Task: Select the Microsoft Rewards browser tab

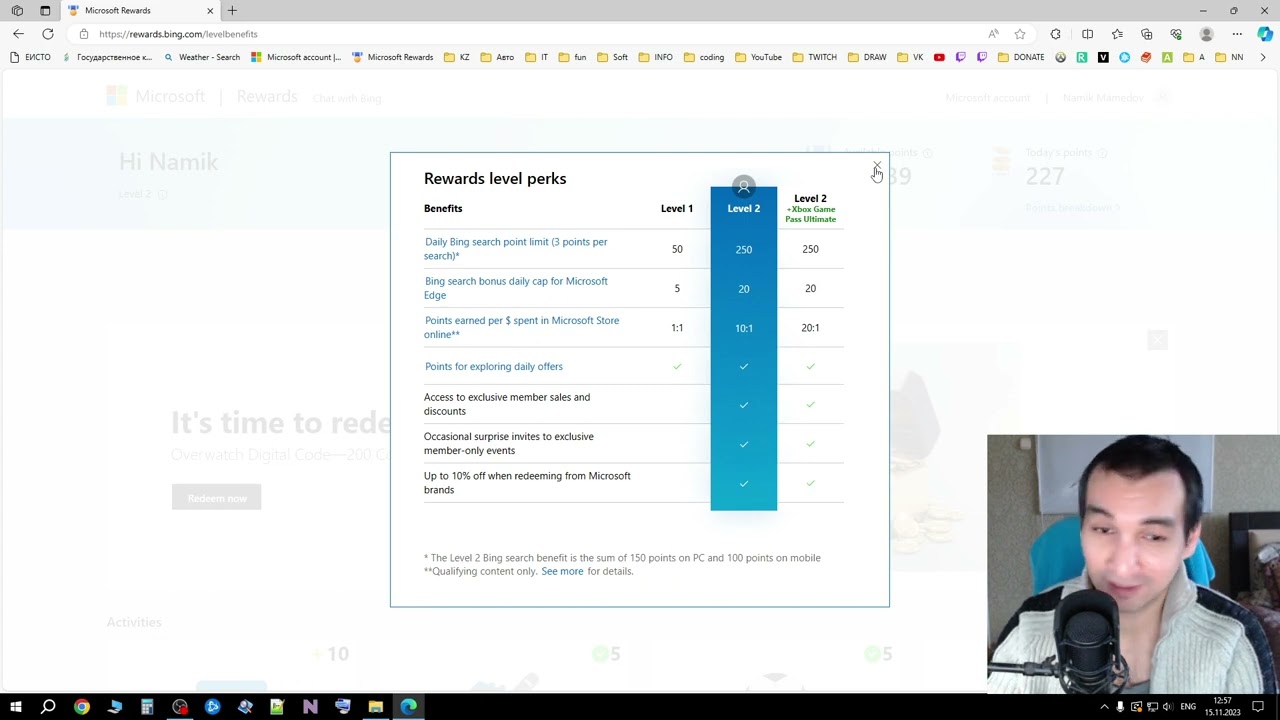Action: click(x=140, y=10)
